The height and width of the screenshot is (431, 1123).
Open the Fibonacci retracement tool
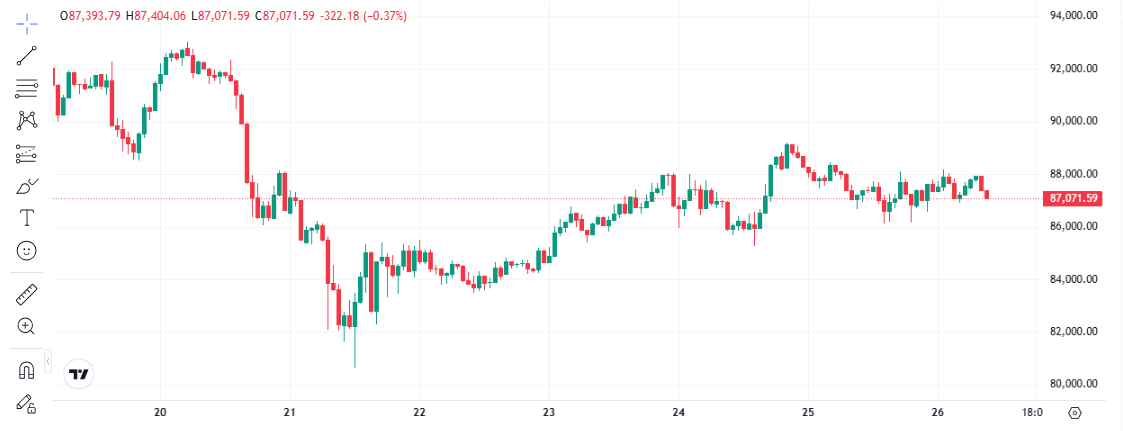tap(27, 88)
